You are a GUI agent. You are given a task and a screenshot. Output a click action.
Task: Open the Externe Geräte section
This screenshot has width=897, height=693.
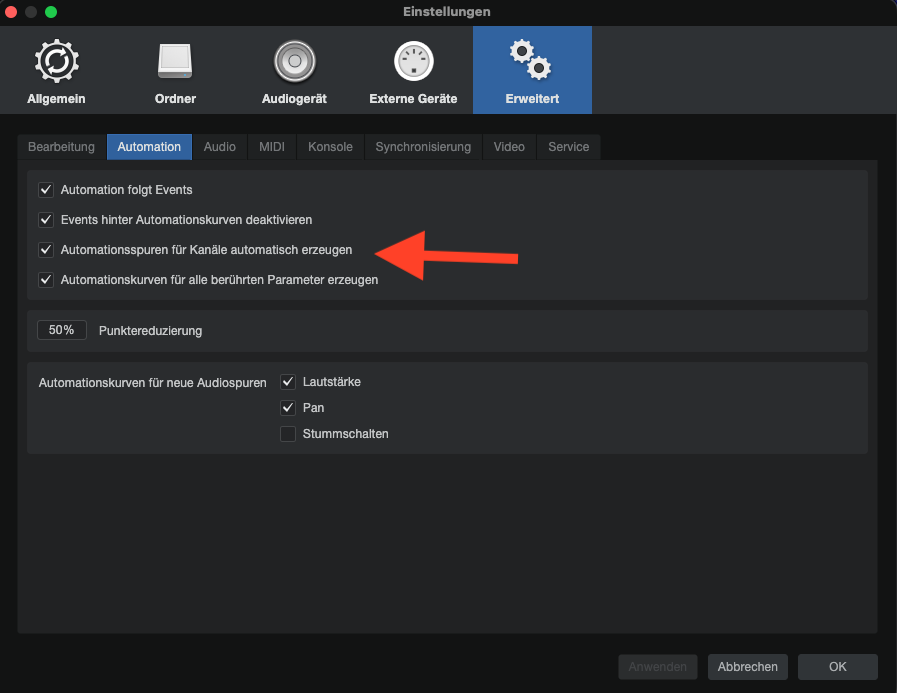click(x=413, y=70)
